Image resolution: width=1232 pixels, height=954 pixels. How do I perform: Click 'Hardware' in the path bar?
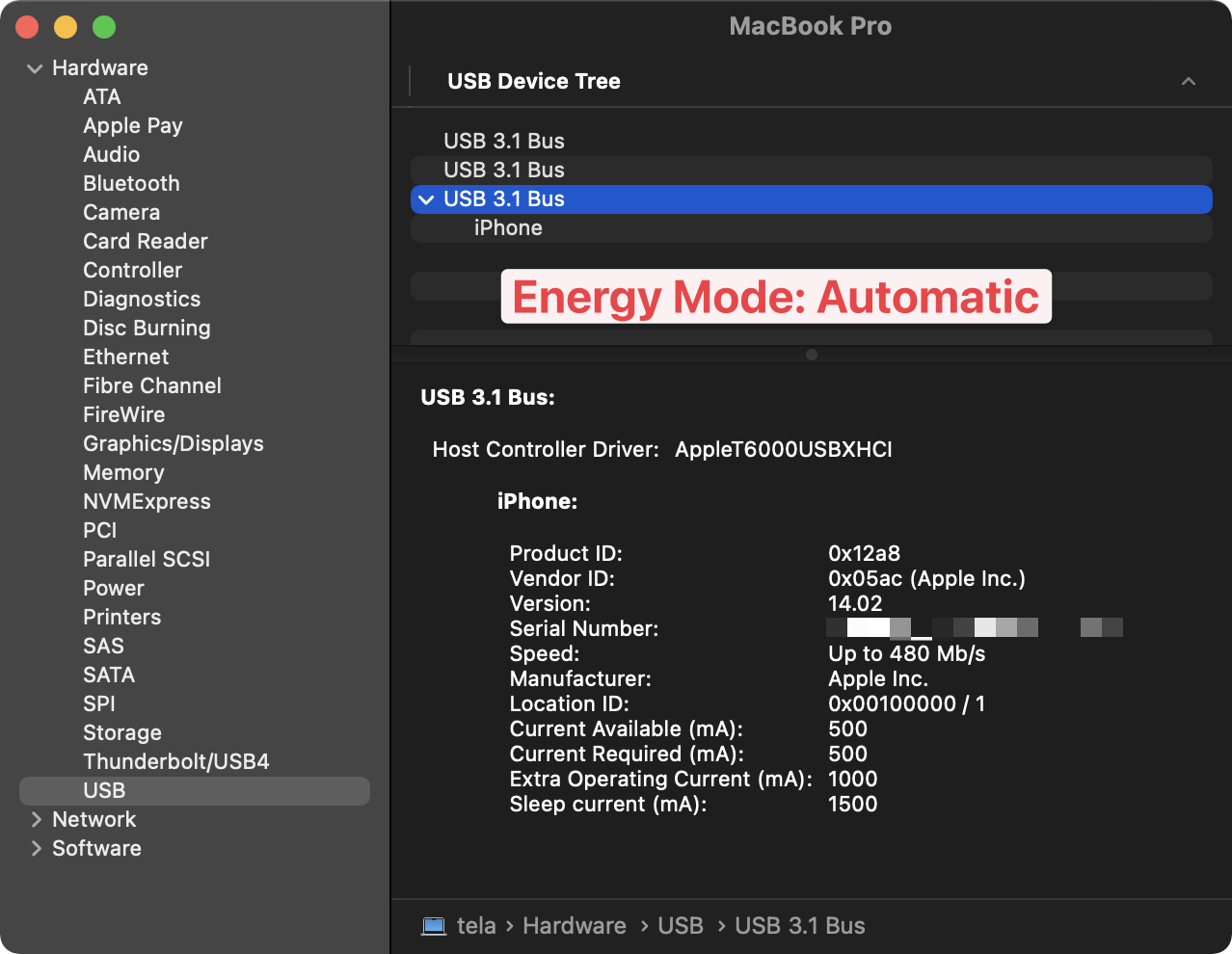tap(575, 926)
